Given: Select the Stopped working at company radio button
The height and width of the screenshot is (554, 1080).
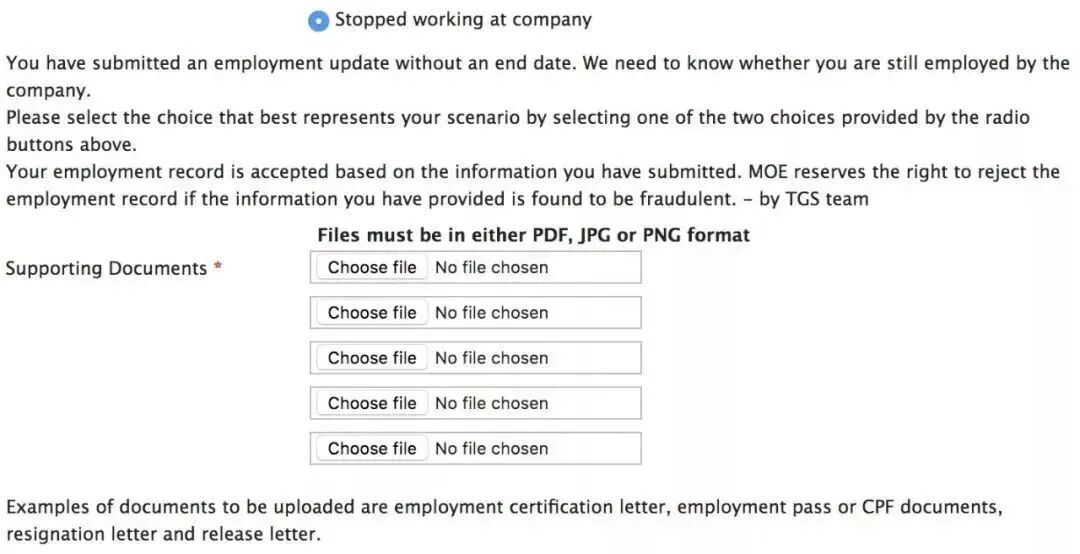Looking at the screenshot, I should coord(318,21).
